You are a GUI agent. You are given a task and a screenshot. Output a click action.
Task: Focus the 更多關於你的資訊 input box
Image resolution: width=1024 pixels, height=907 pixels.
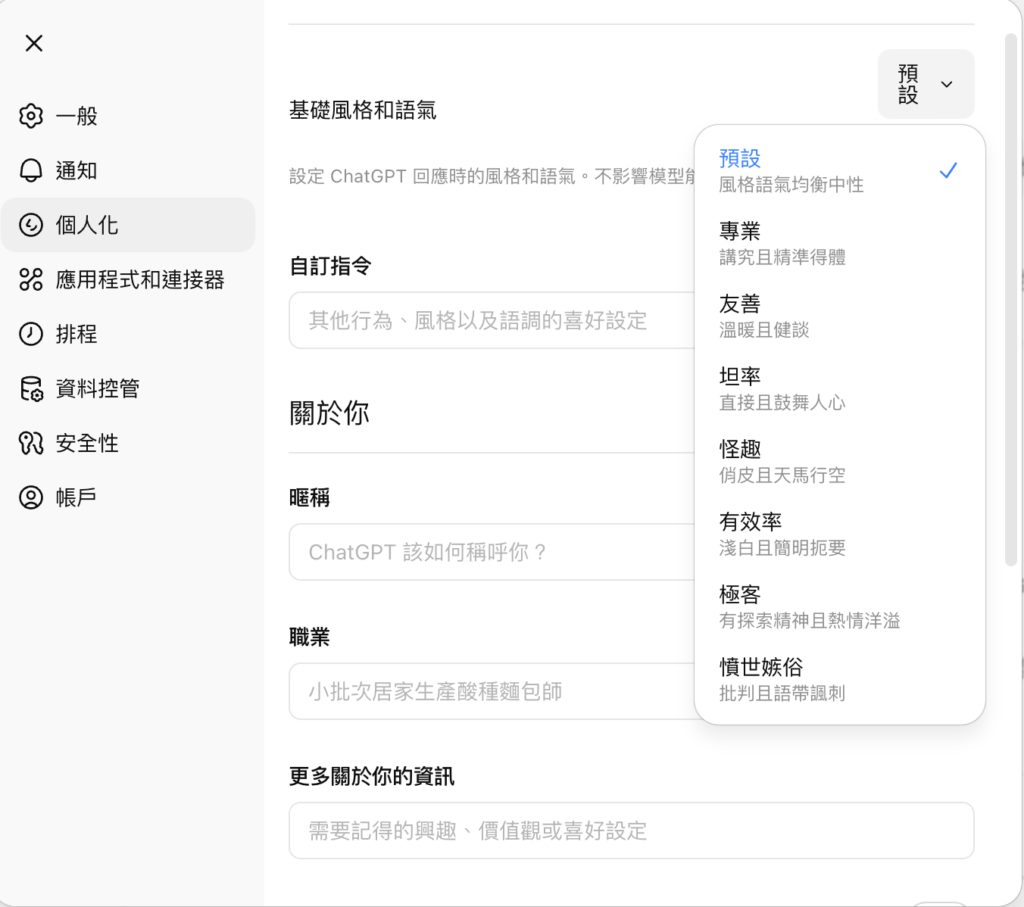(630, 830)
